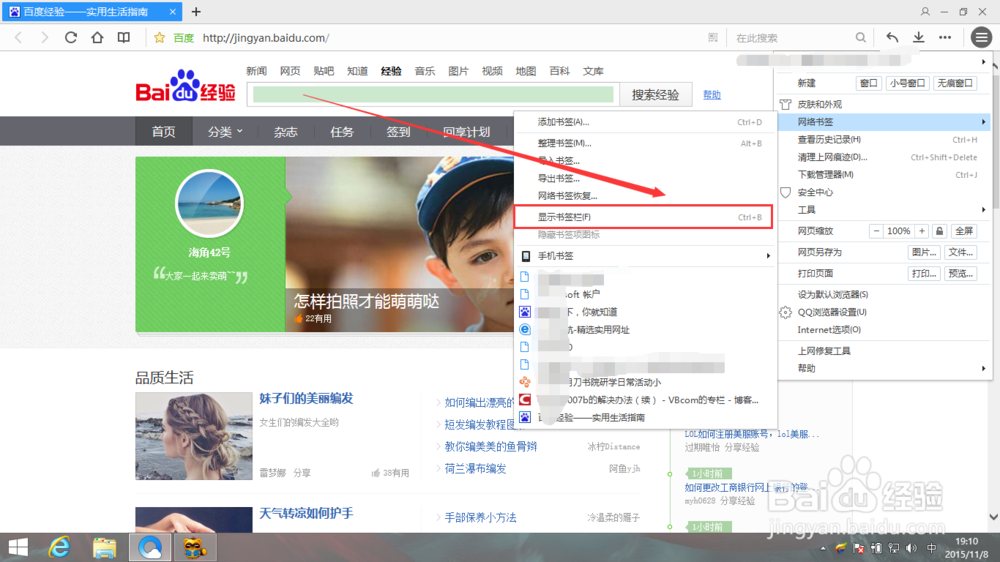Click the 打印... button
Viewport: 1000px width, 562px height.
[x=924, y=274]
